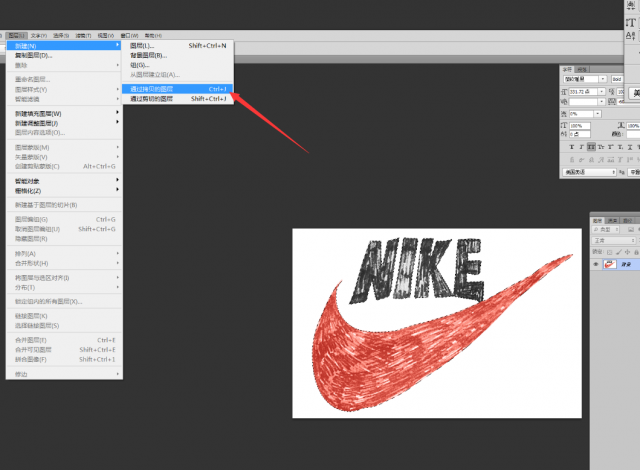This screenshot has width=640, height=470.
Task: Open the 选择(S) menu
Action: click(x=61, y=35)
